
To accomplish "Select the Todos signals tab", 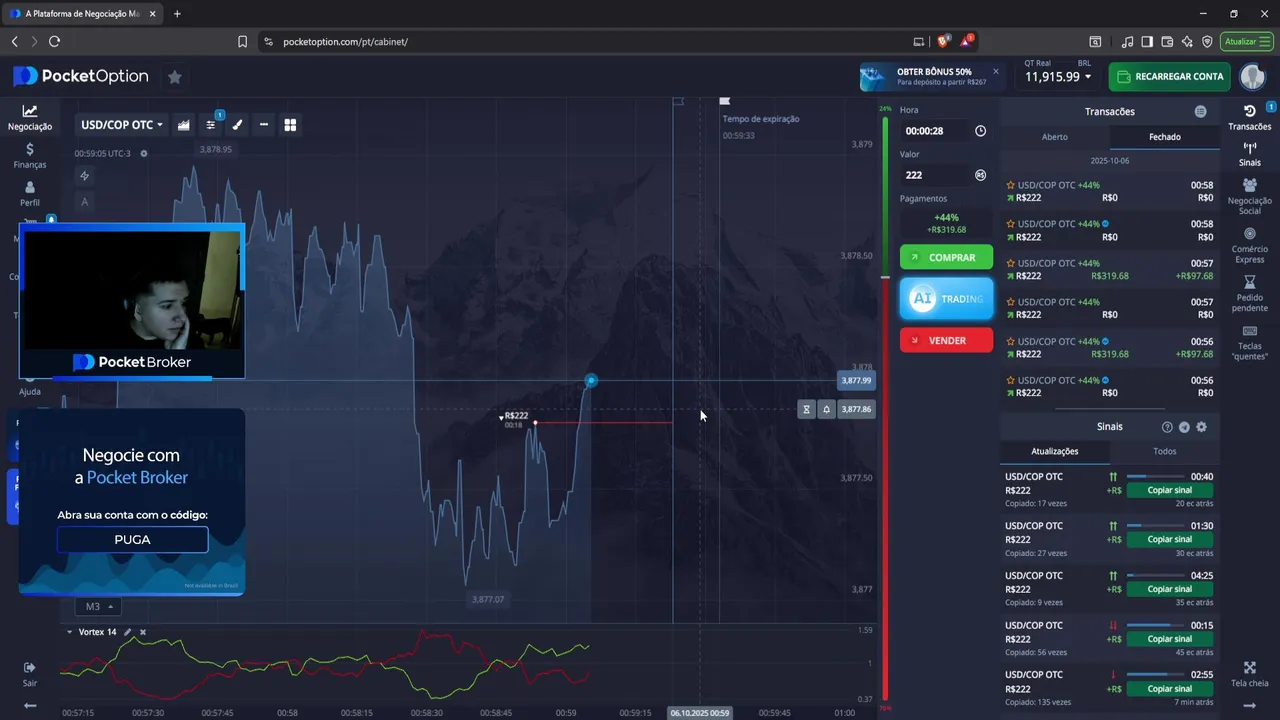I will [x=1165, y=451].
